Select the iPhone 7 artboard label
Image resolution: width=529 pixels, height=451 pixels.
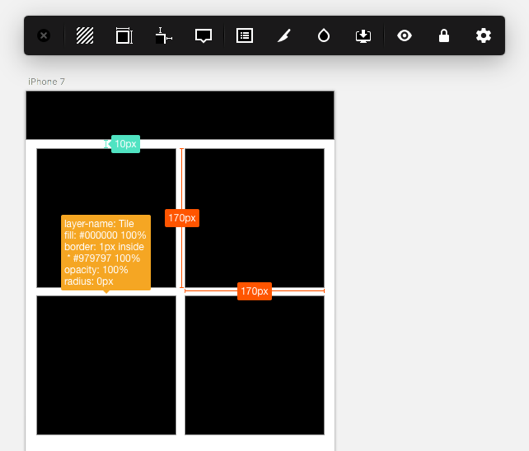click(x=46, y=82)
